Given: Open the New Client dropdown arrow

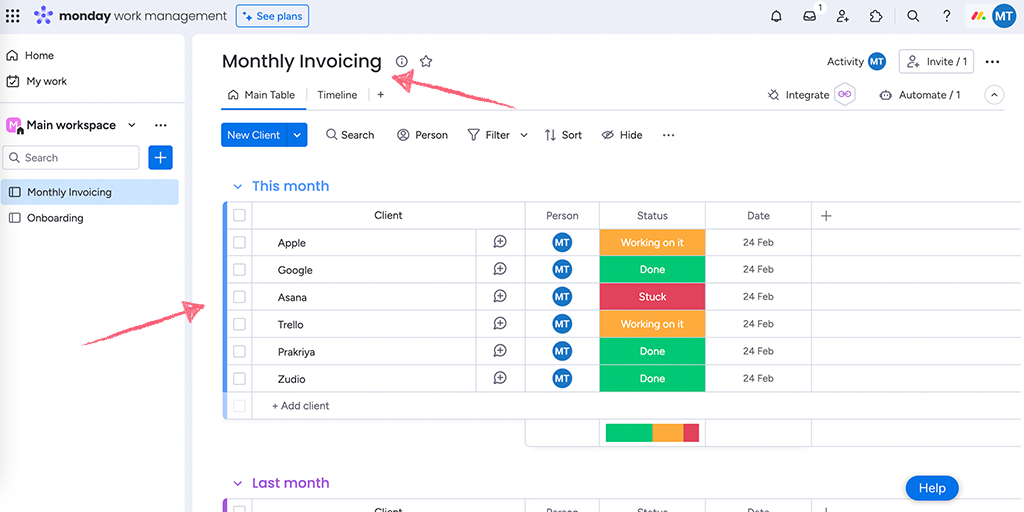Looking at the screenshot, I should click(x=297, y=135).
